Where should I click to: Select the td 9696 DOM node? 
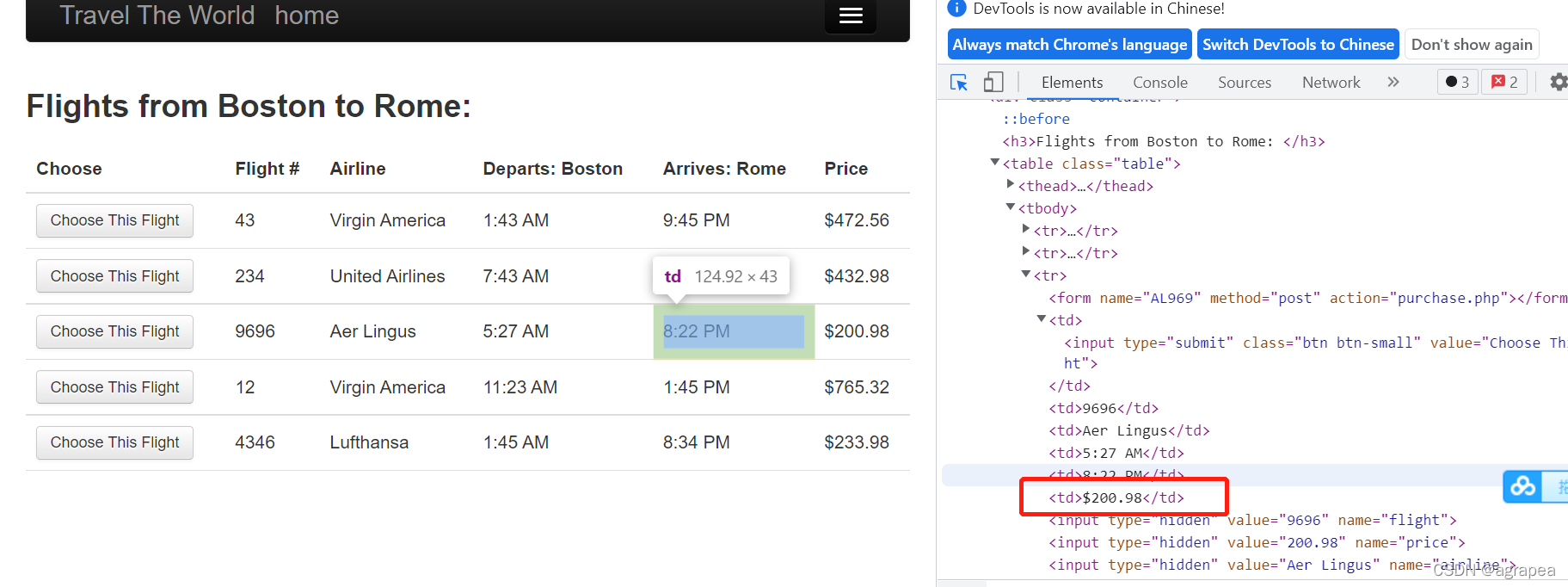click(1104, 408)
